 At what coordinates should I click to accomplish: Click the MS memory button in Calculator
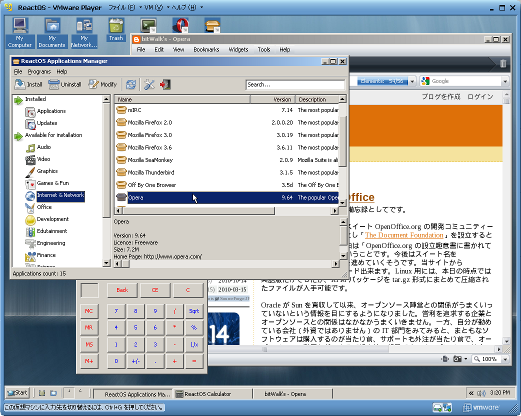click(89, 344)
